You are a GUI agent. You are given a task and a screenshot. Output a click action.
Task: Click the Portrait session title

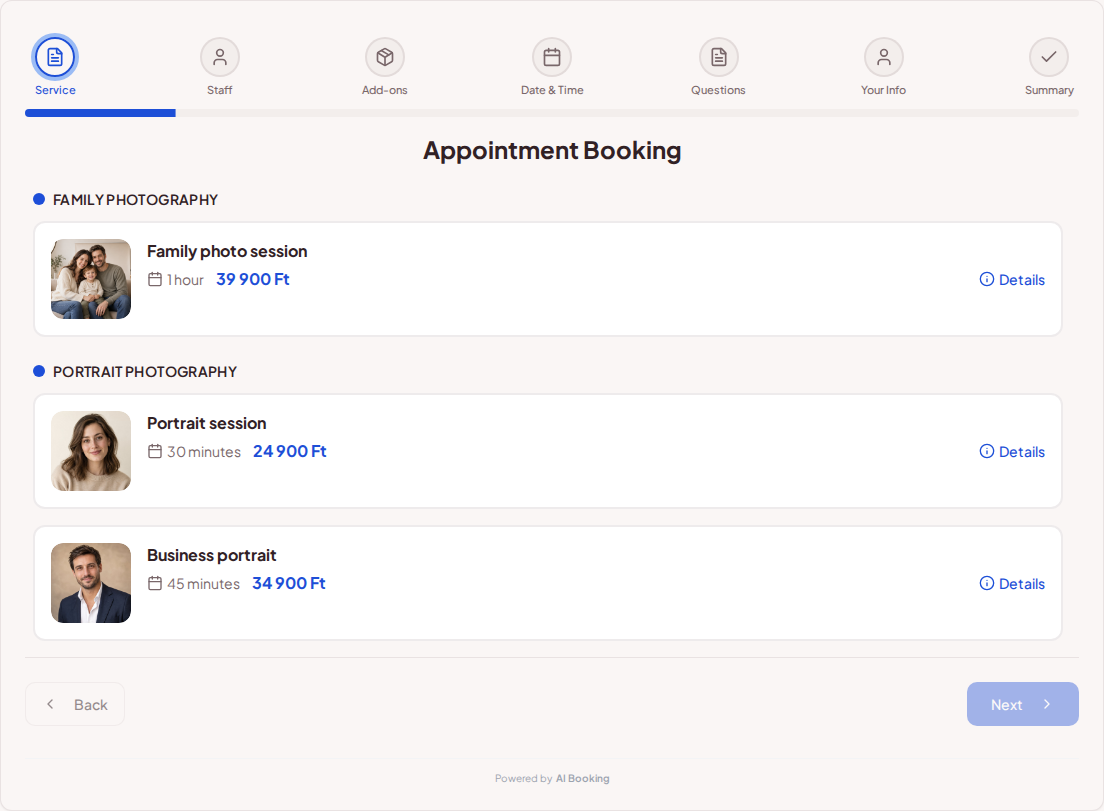[x=206, y=423]
